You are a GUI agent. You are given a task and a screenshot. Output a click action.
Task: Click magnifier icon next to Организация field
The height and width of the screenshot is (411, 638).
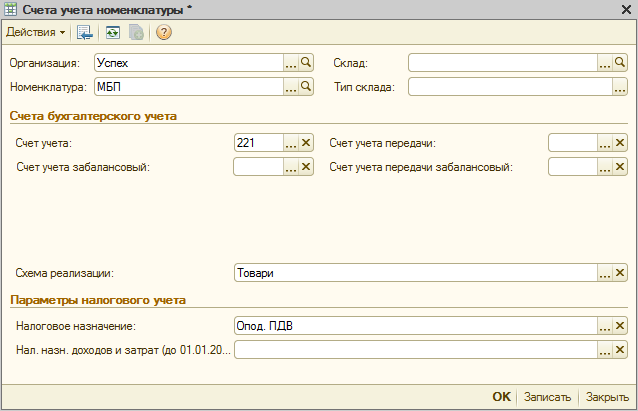pos(307,62)
